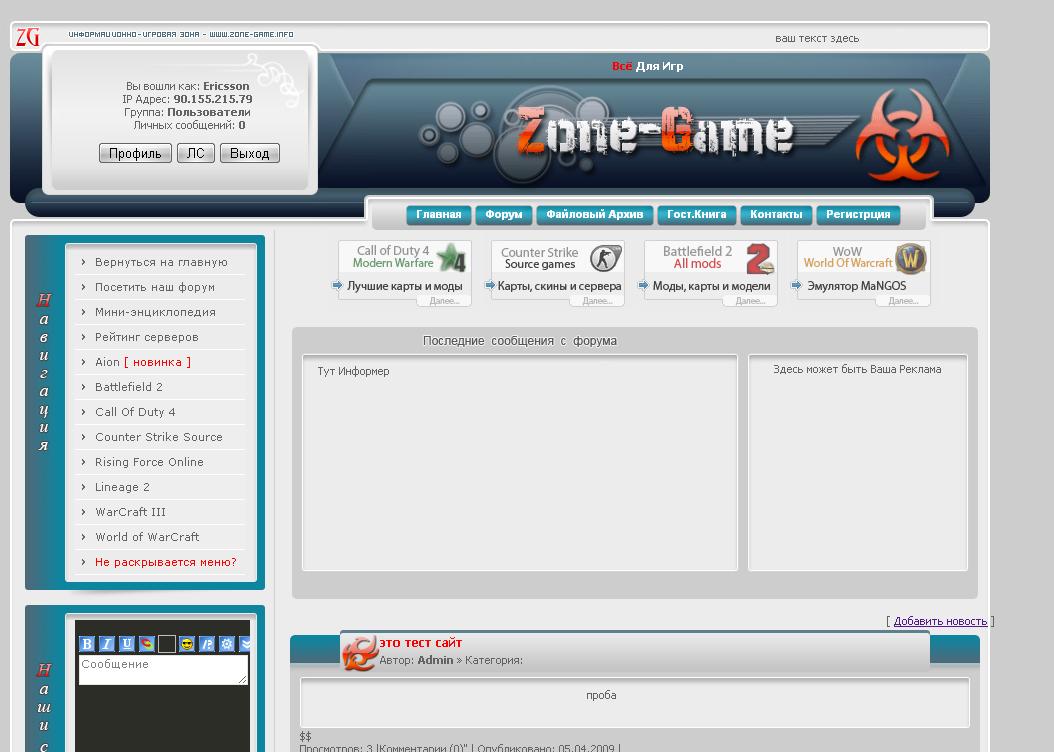Toggle Bold in the chat toolbar
Viewport: 1054px width, 752px height.
pos(87,644)
